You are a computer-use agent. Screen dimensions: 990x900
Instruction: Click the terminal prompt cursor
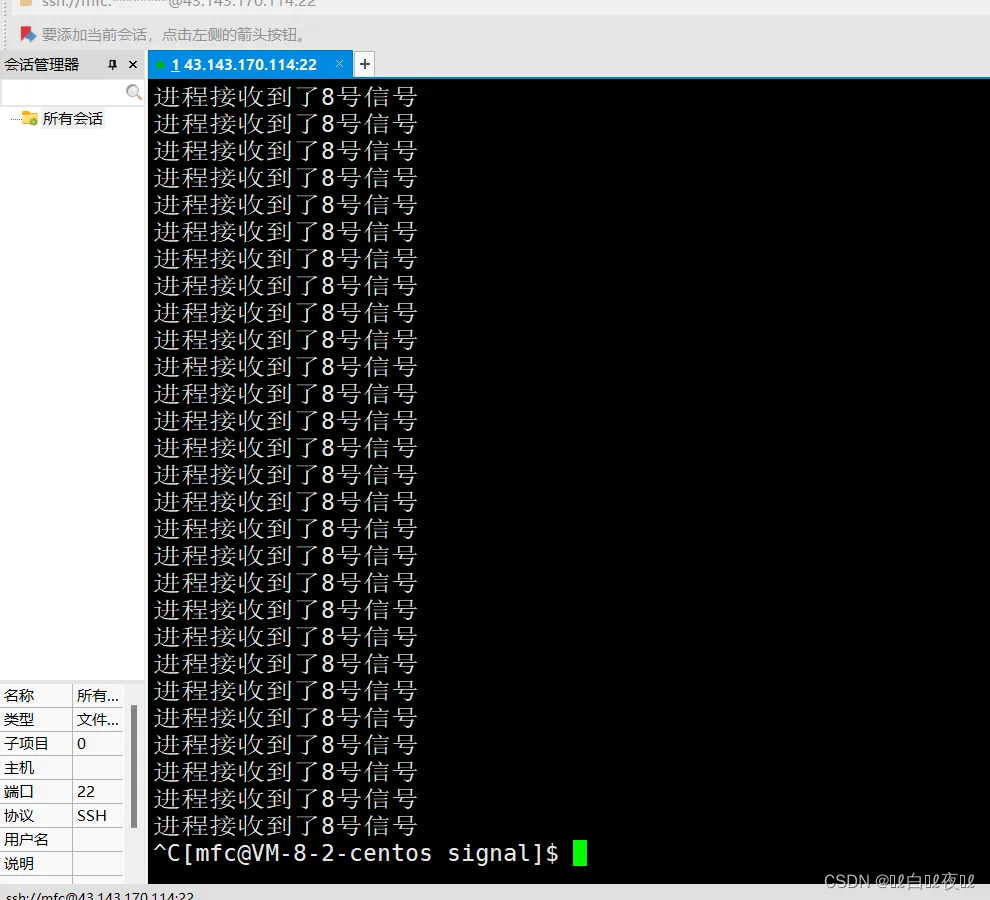tap(580, 853)
